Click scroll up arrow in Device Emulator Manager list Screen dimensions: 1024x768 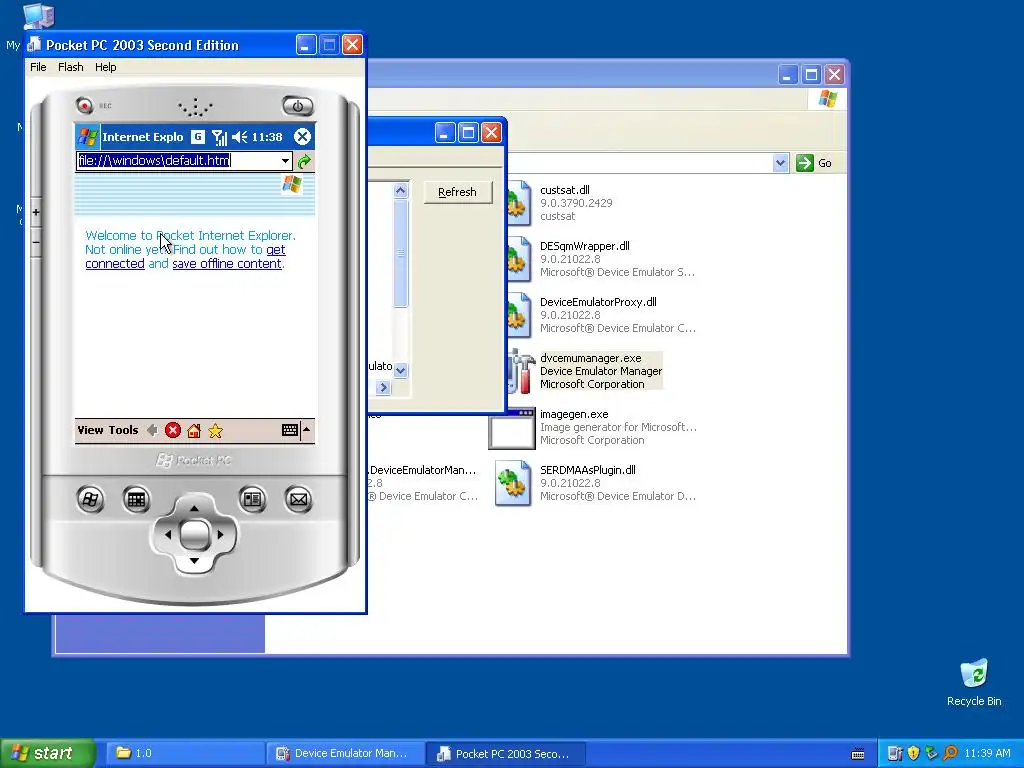pyautogui.click(x=400, y=190)
